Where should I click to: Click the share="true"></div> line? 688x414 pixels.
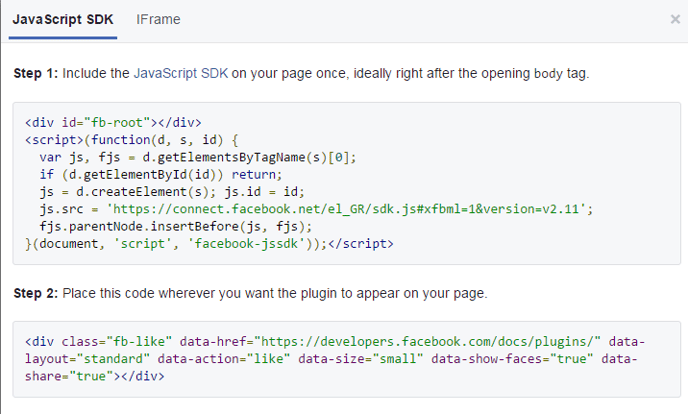coord(94,376)
